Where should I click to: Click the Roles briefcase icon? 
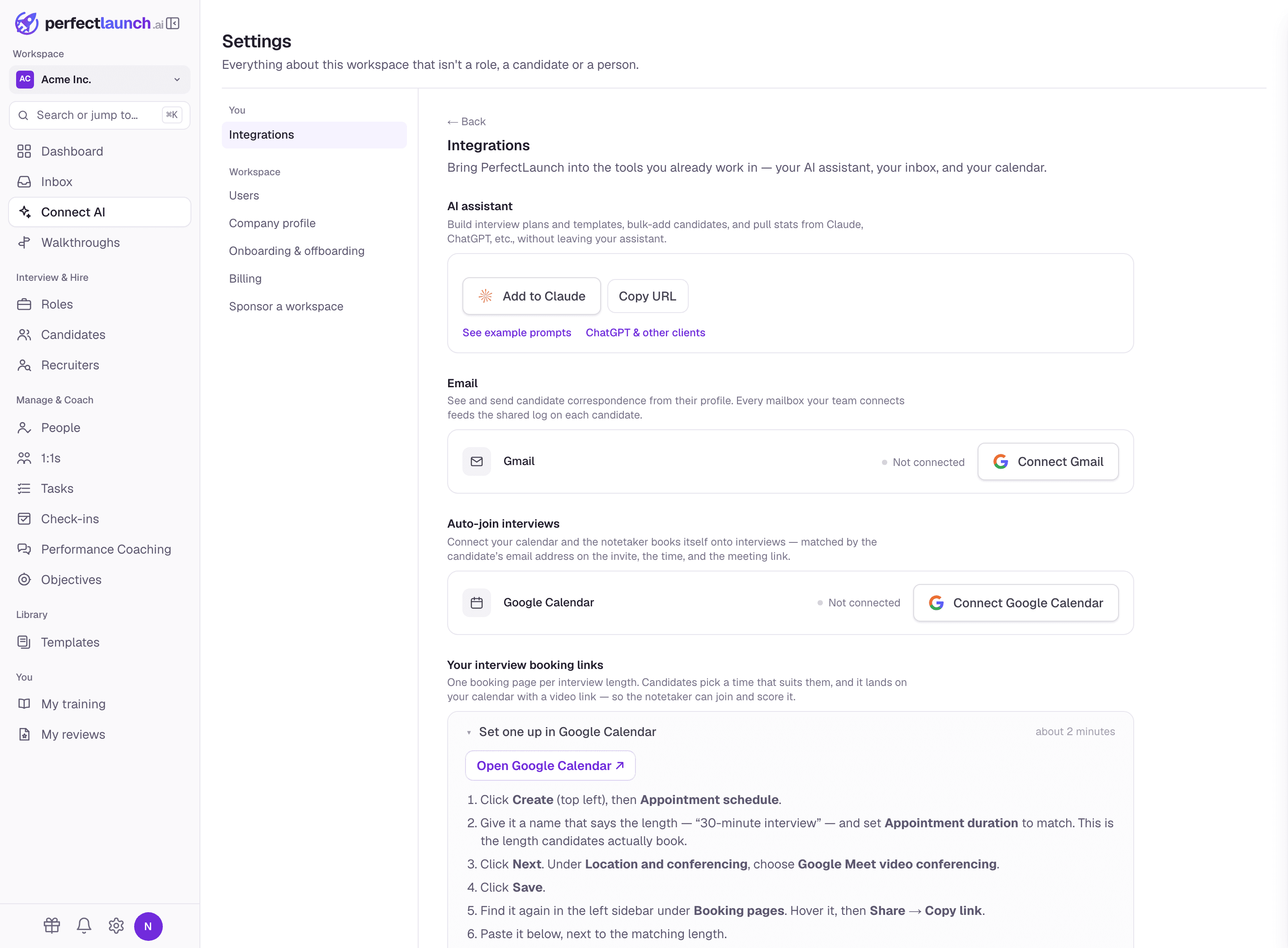[24, 305]
